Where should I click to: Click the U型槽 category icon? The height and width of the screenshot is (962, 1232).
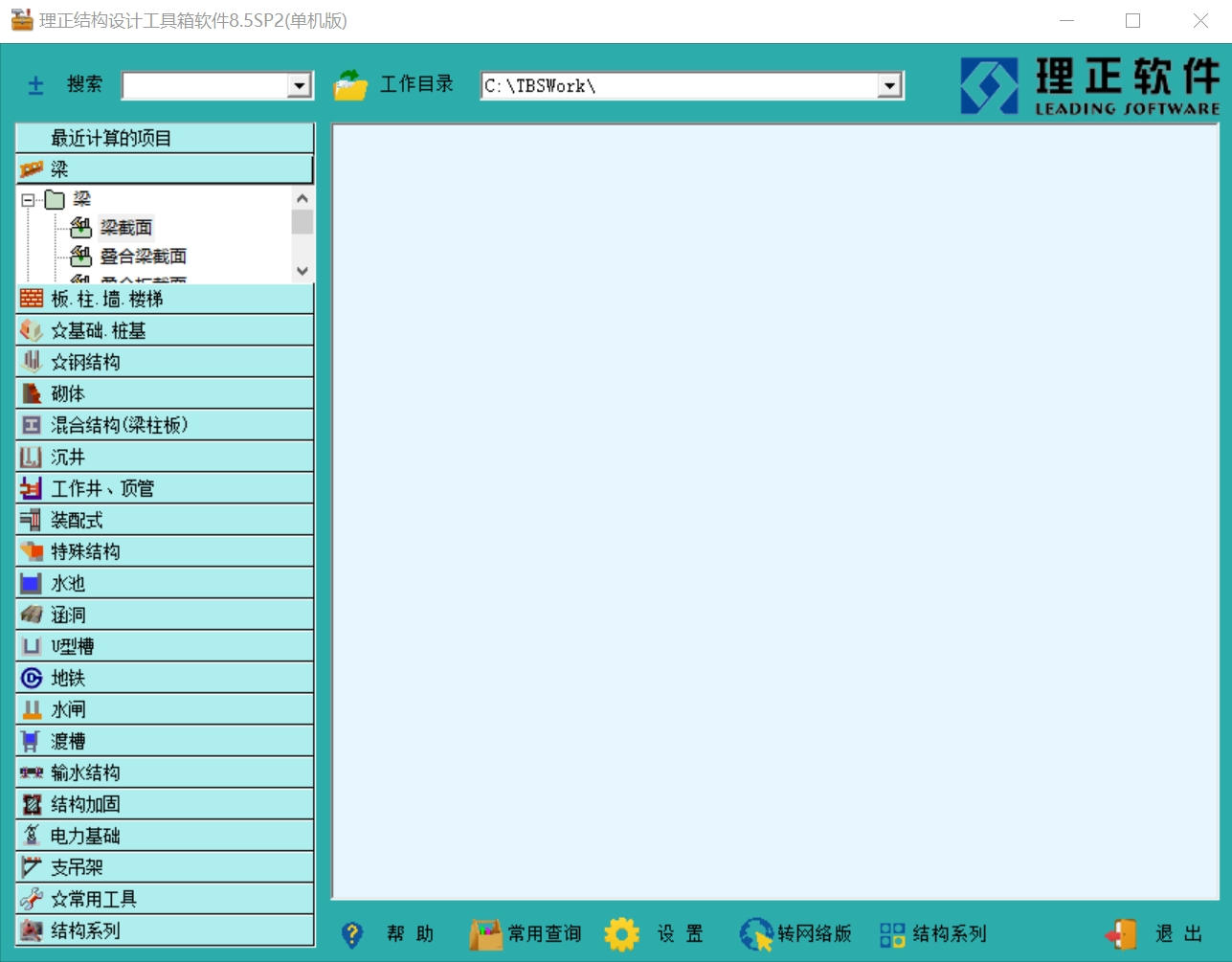click(x=32, y=646)
